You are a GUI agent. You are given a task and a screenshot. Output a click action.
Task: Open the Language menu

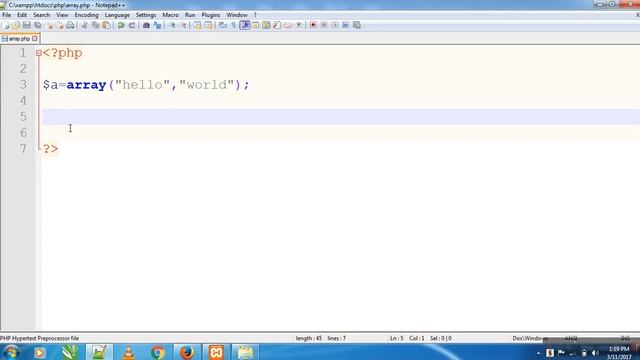[x=117, y=15]
